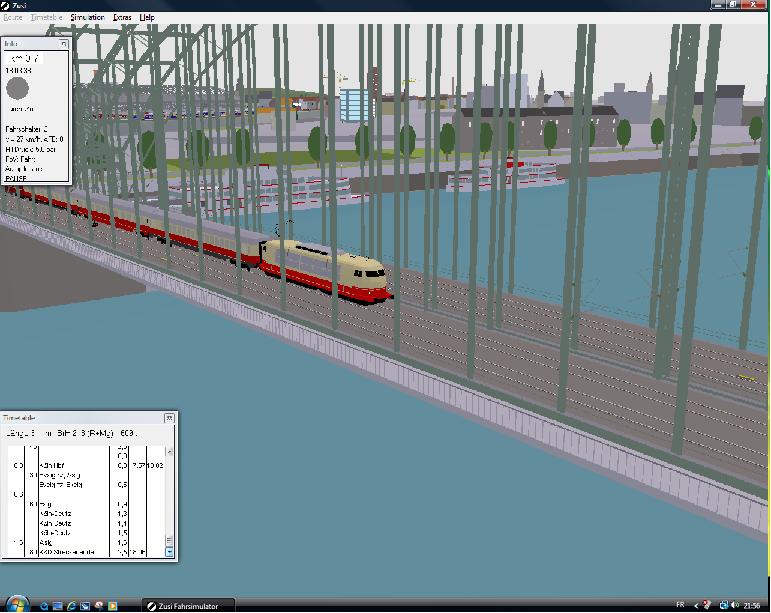Open Windows Media Player quick launch icon
This screenshot has width=771, height=613.
(113, 606)
